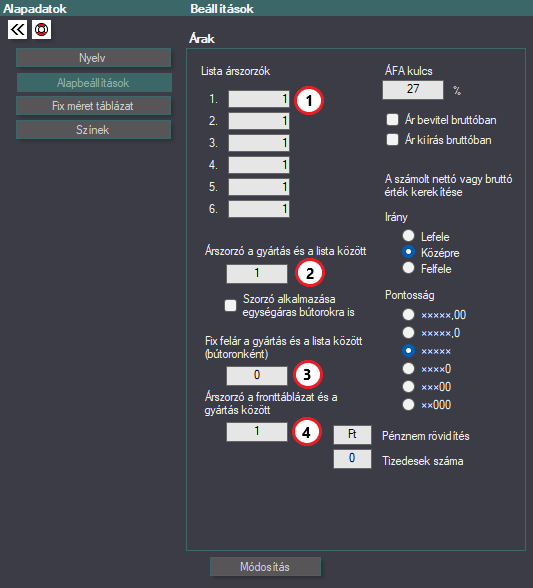Viewport: 533px width, 588px height.
Task: Click the Tizedesek száma field
Action: click(x=352, y=459)
